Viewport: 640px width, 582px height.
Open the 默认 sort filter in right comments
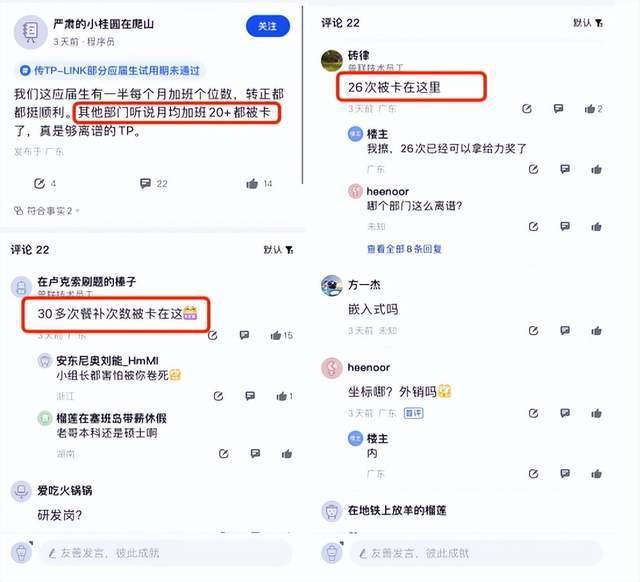point(588,23)
